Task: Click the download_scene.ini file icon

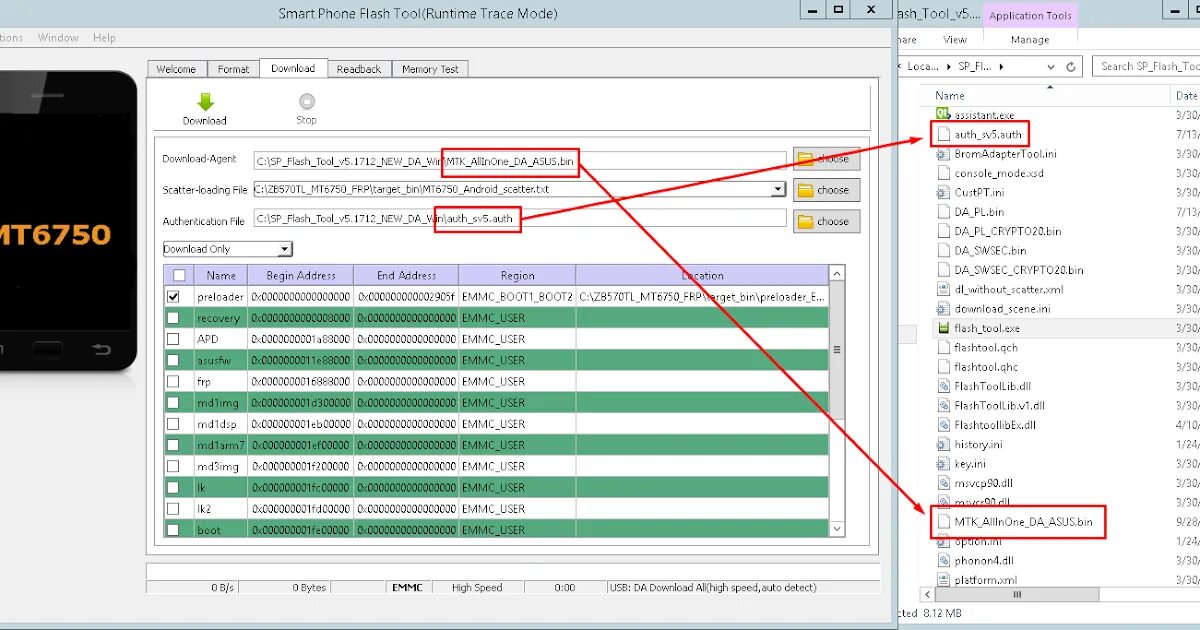Action: (x=943, y=309)
